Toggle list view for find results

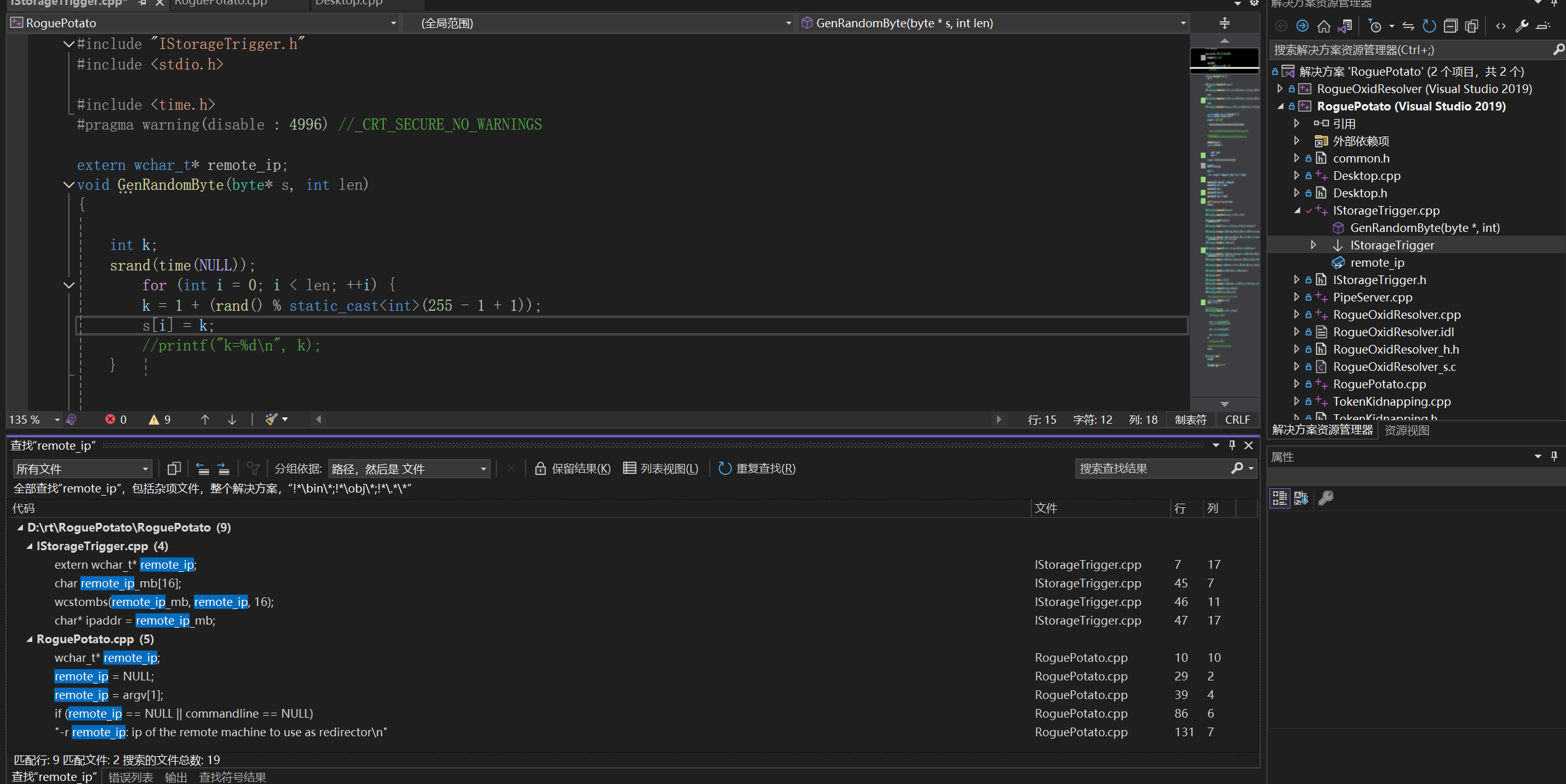click(661, 468)
